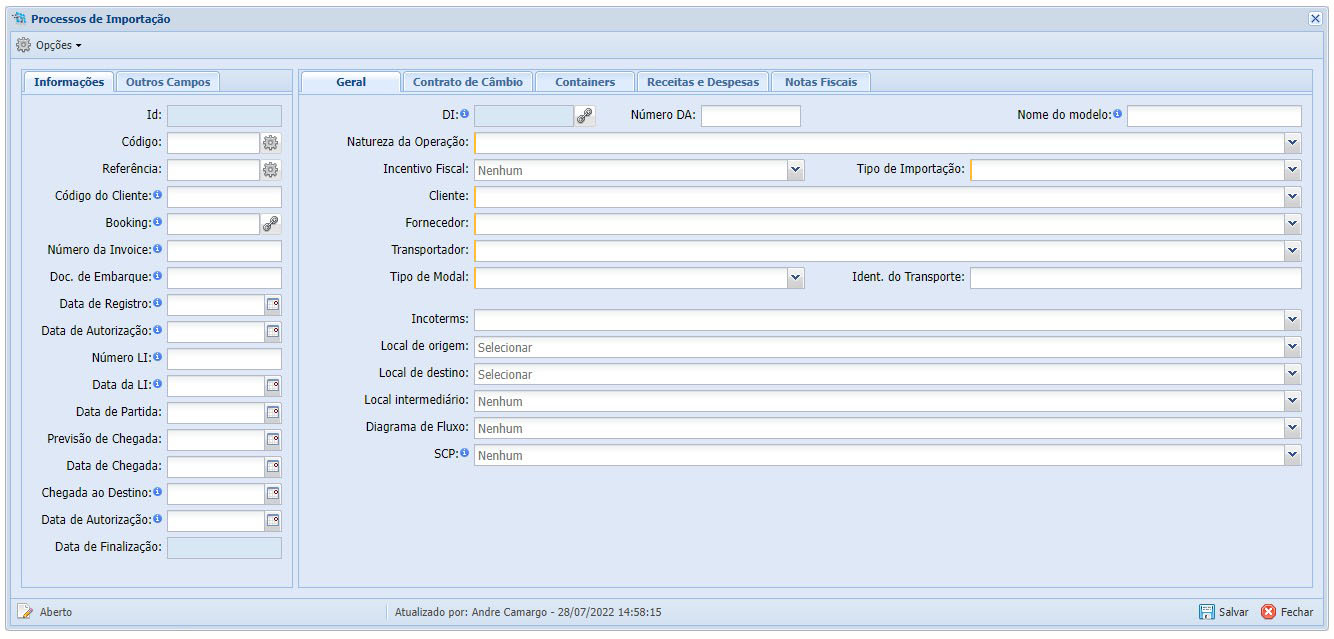Click info icon next to Chegada ao Destino
The image size is (1334, 639).
[158, 492]
